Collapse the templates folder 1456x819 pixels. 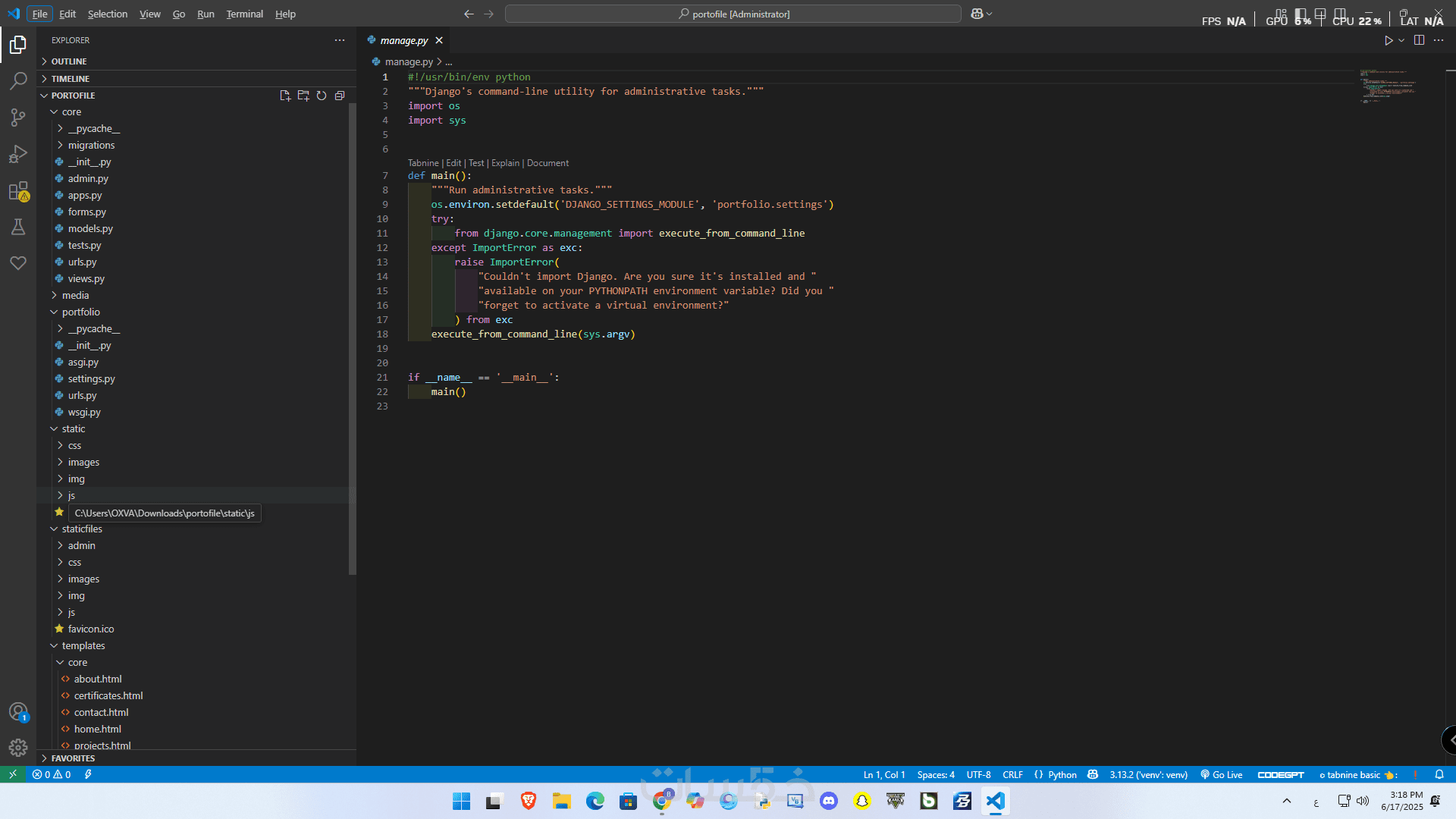tap(83, 645)
